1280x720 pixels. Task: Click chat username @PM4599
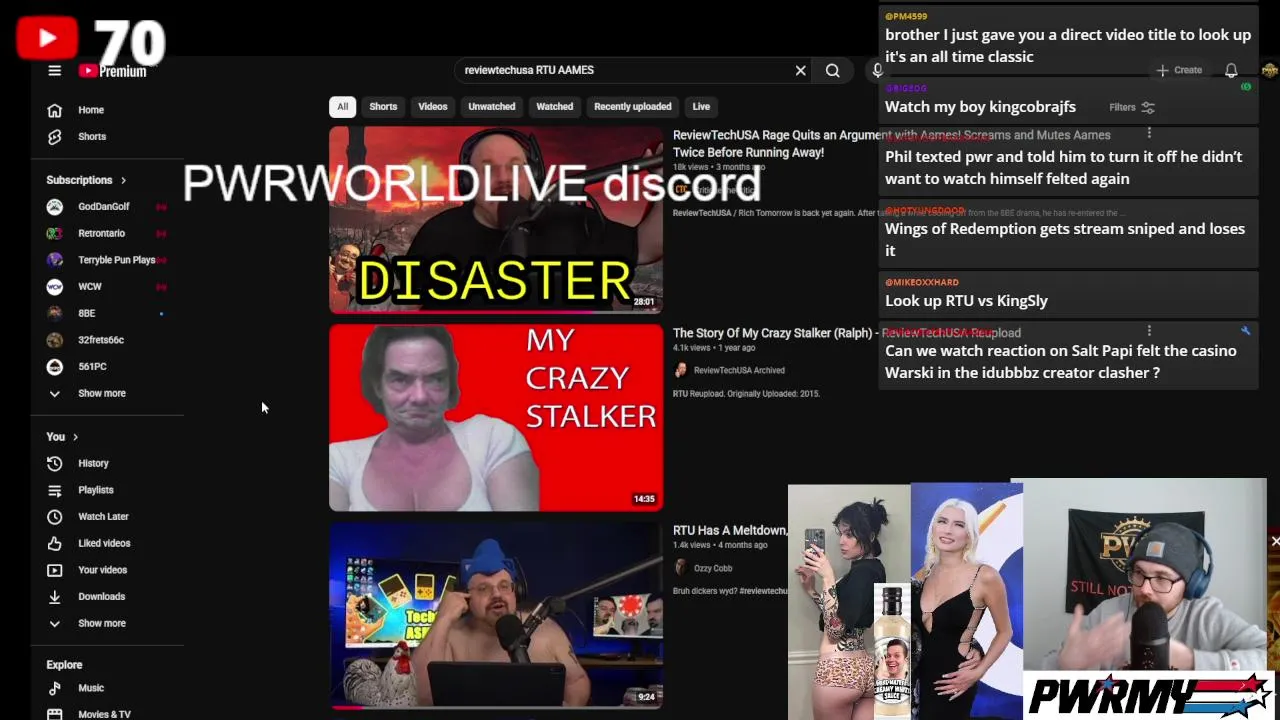(x=906, y=16)
